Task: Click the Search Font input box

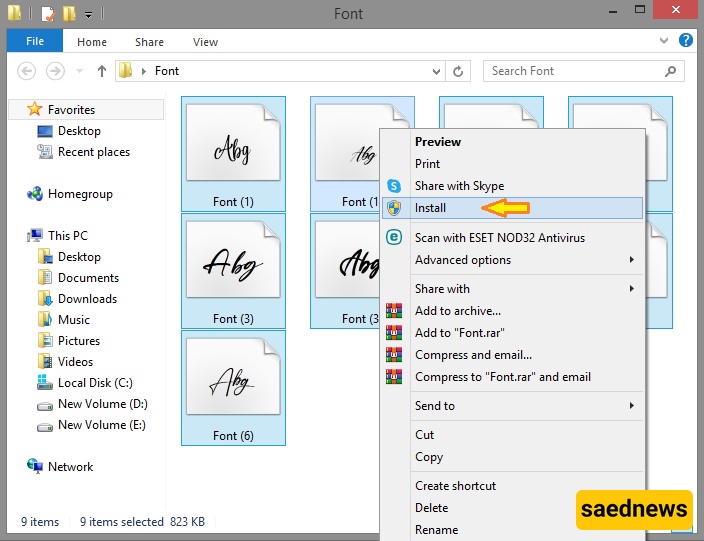Action: (x=575, y=71)
